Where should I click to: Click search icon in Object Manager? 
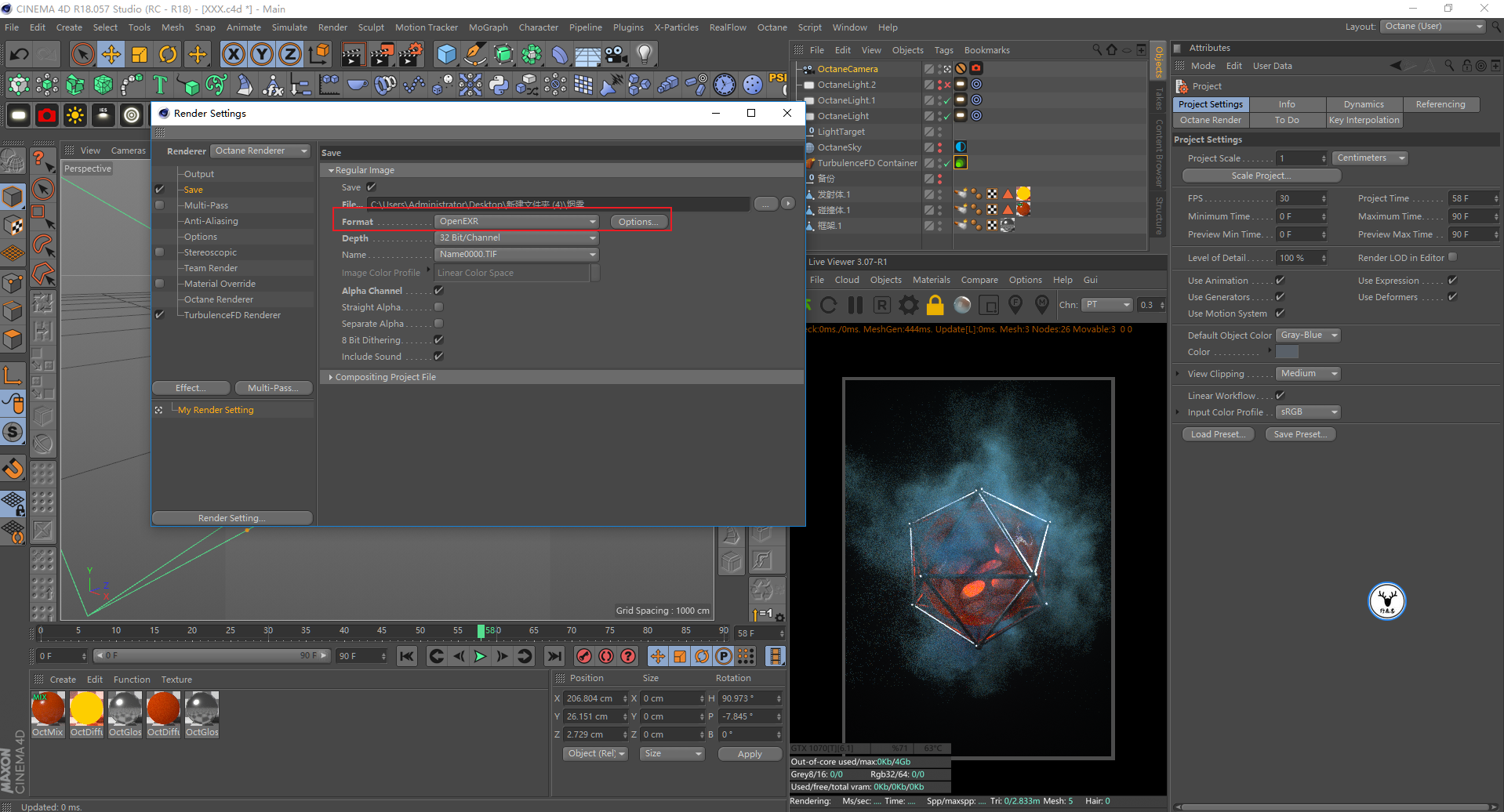[x=1097, y=49]
